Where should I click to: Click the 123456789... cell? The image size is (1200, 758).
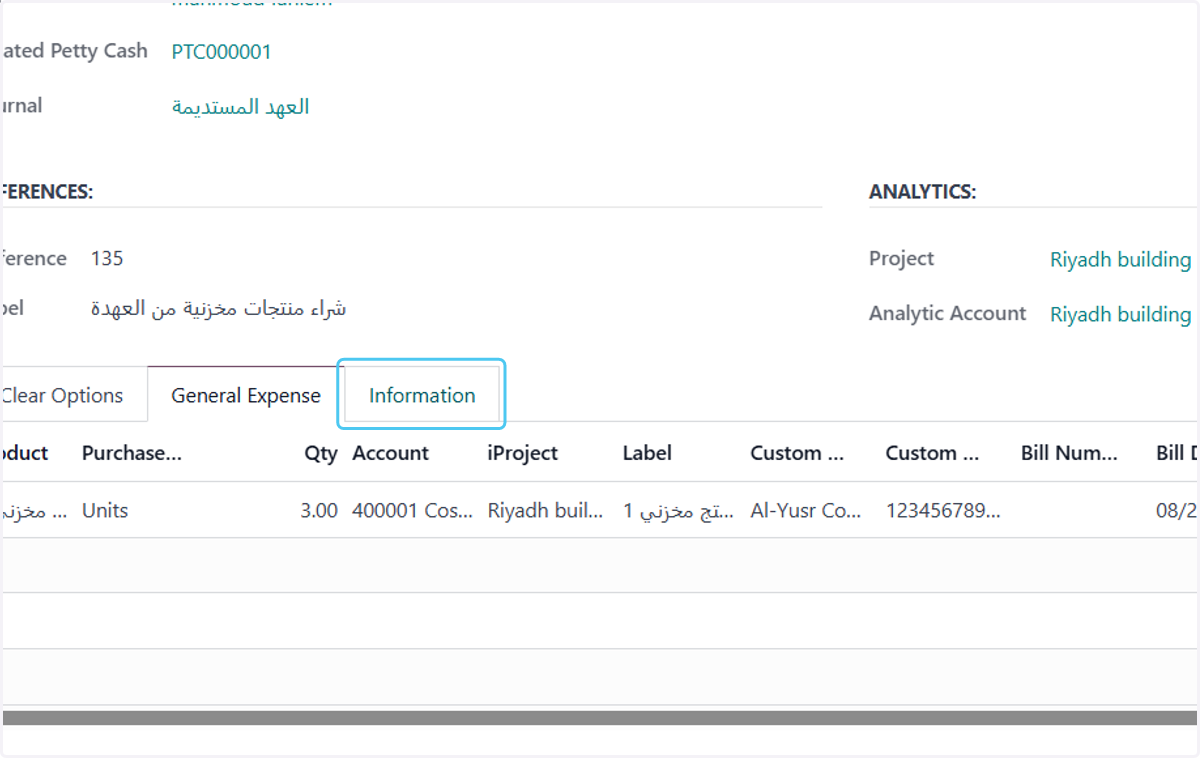(943, 510)
